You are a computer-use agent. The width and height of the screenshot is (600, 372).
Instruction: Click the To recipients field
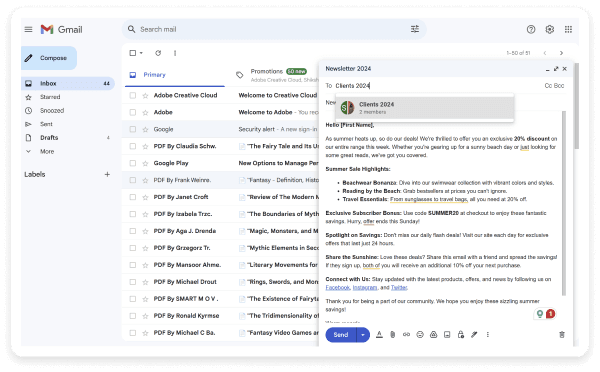[436, 86]
